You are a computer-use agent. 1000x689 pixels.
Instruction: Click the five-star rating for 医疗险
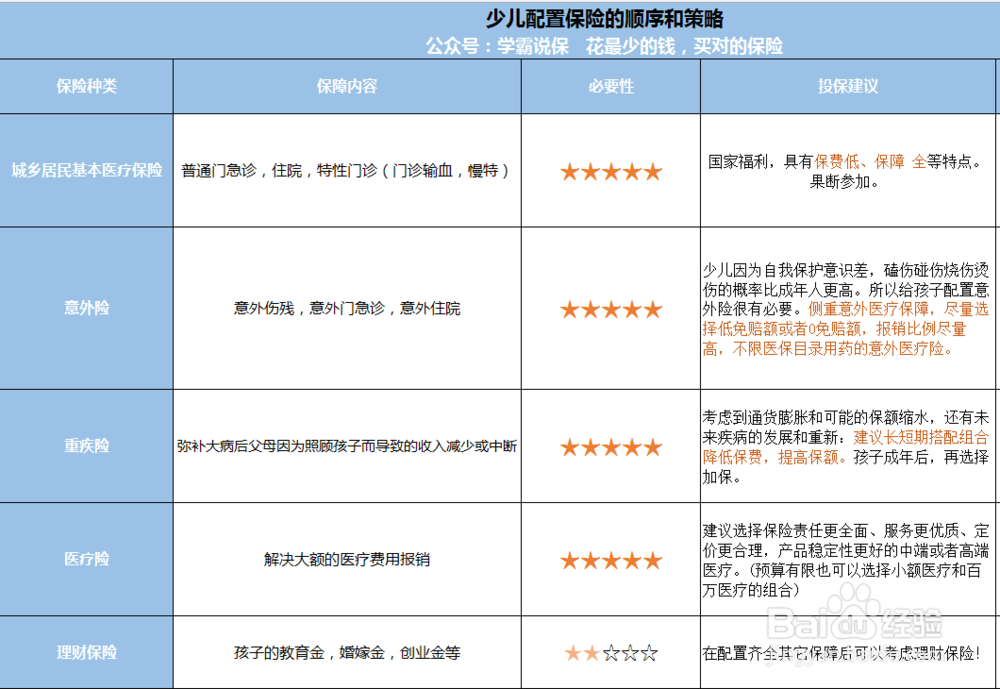611,561
